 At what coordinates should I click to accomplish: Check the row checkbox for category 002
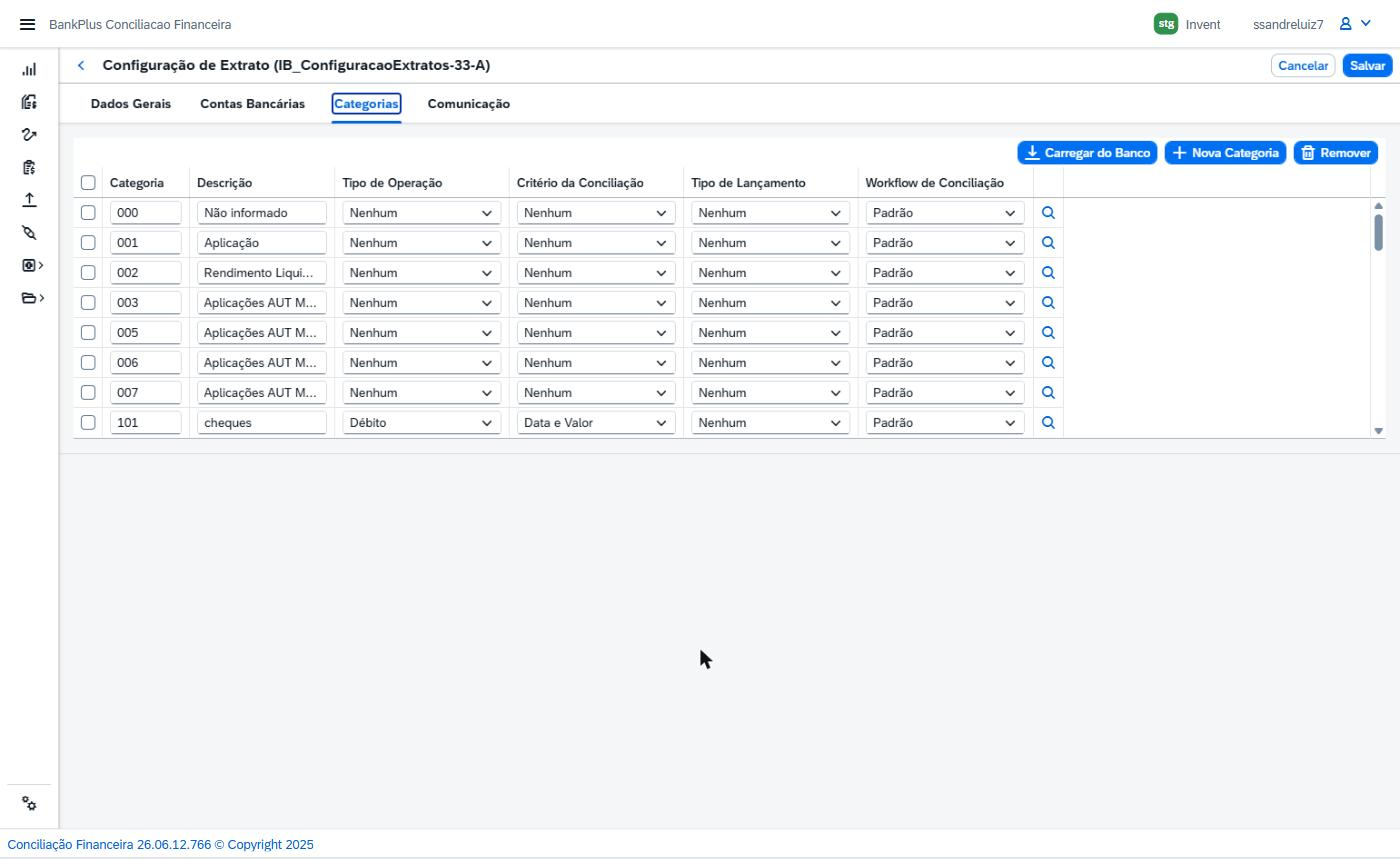[88, 273]
